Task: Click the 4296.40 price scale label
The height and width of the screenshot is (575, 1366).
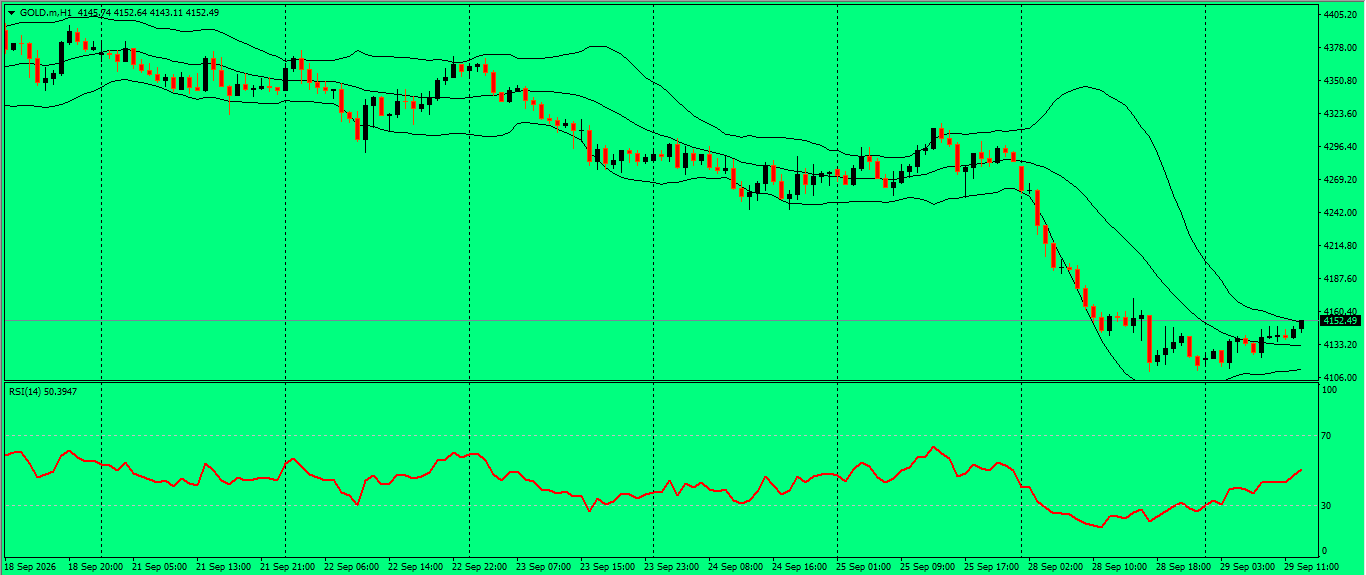Action: point(1339,147)
